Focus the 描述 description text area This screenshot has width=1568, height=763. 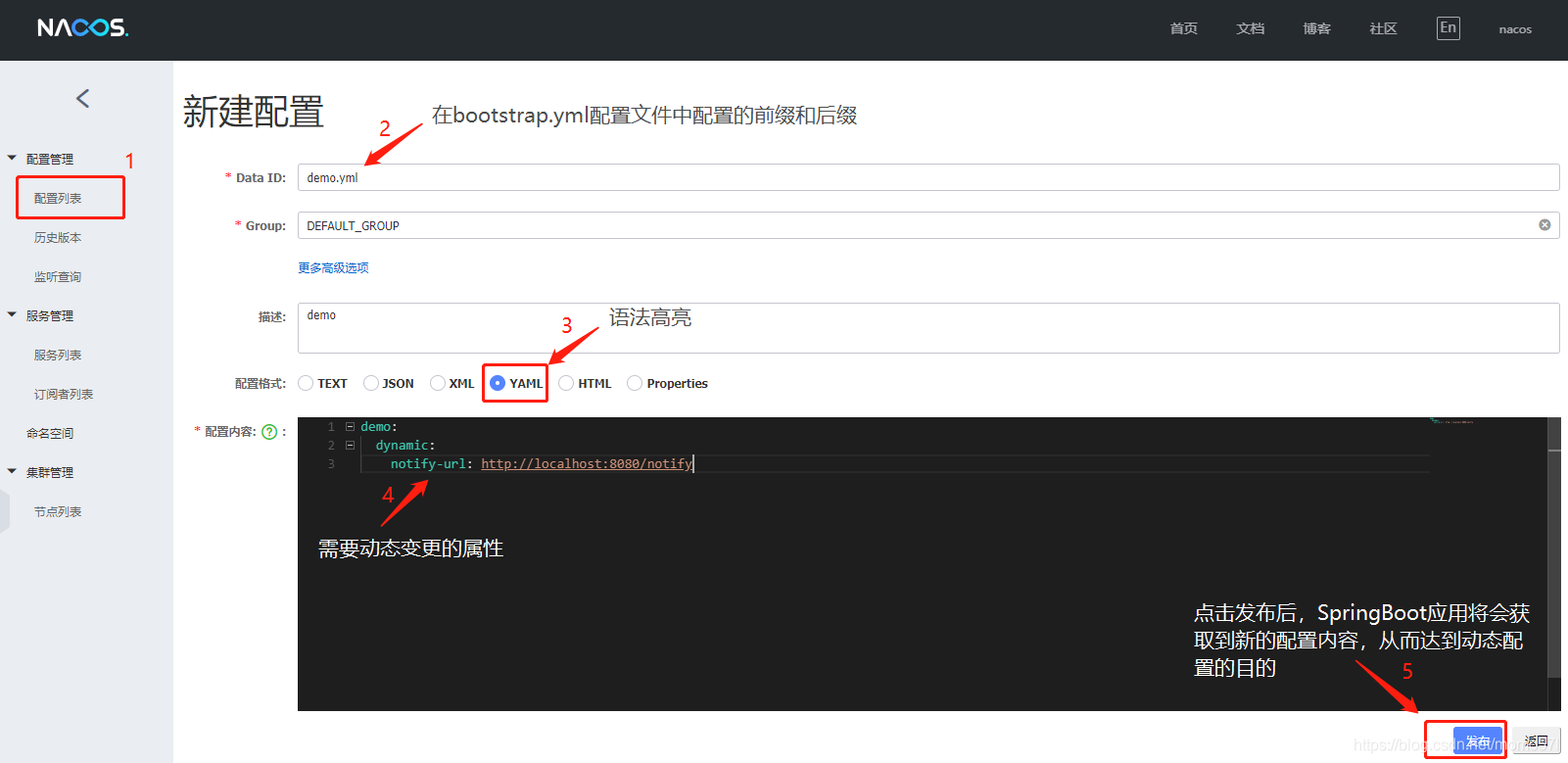(x=928, y=328)
